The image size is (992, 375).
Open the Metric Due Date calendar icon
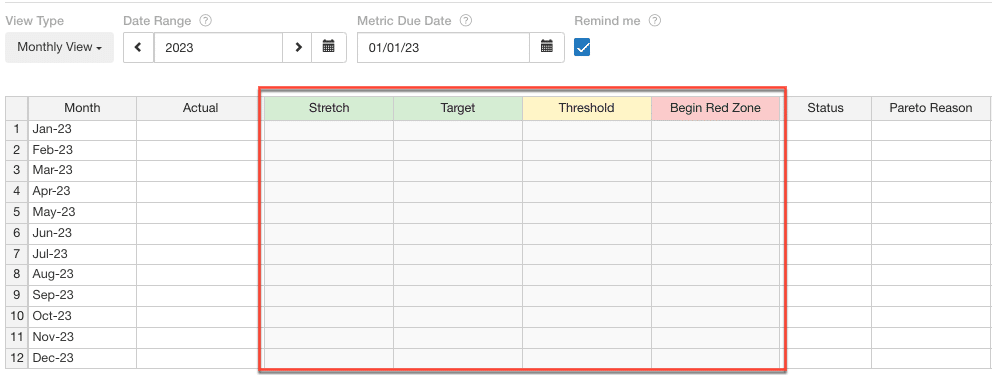(547, 47)
